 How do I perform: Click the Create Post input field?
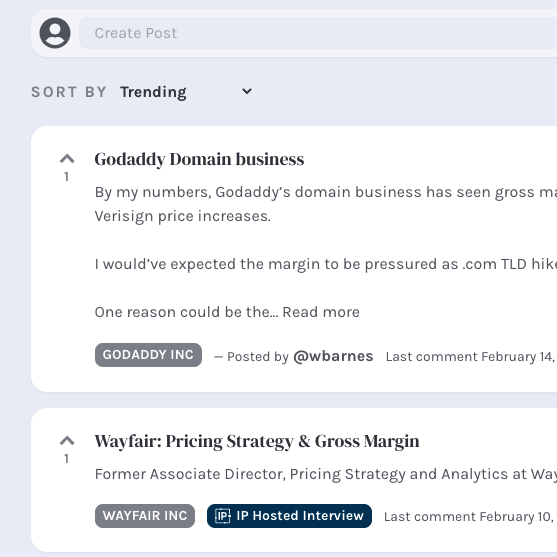[x=318, y=33]
